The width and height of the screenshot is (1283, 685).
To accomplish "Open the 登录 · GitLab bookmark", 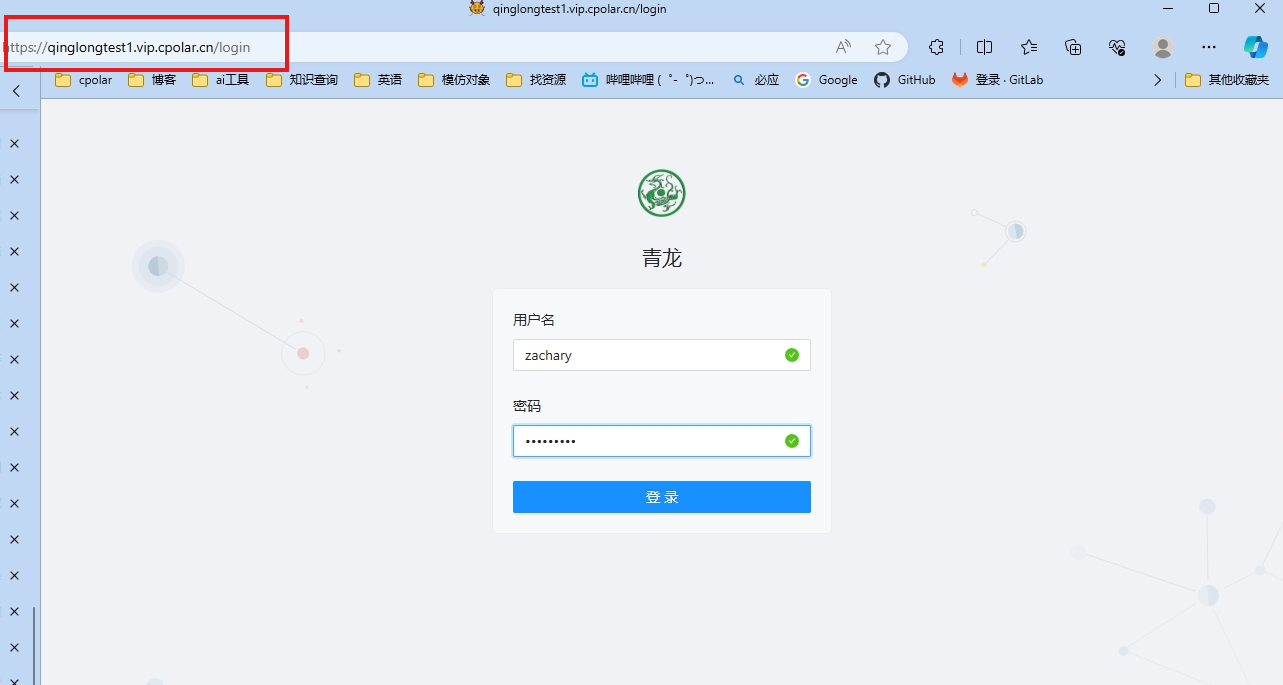I will 997,80.
